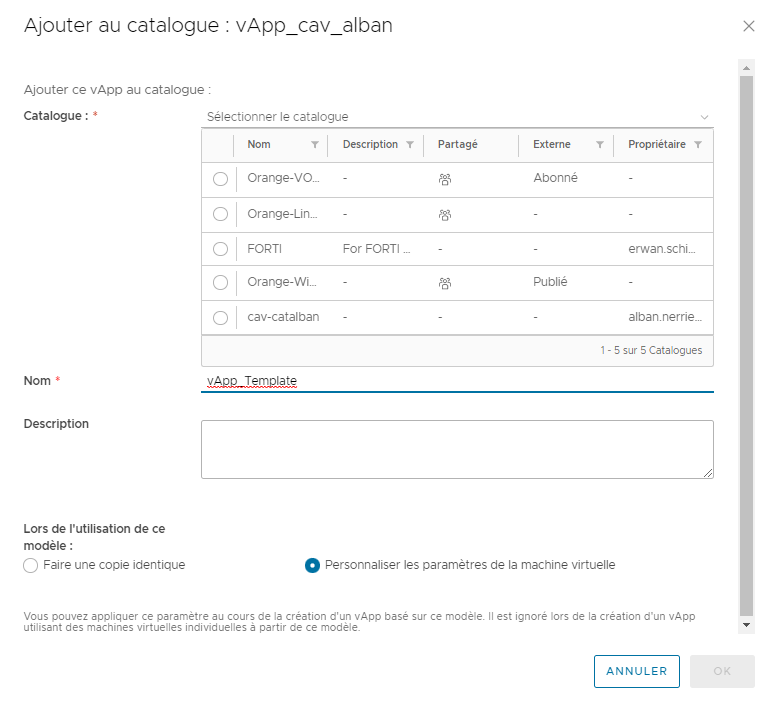Sort by Externe column header
771x707 pixels.
[x=552, y=145]
